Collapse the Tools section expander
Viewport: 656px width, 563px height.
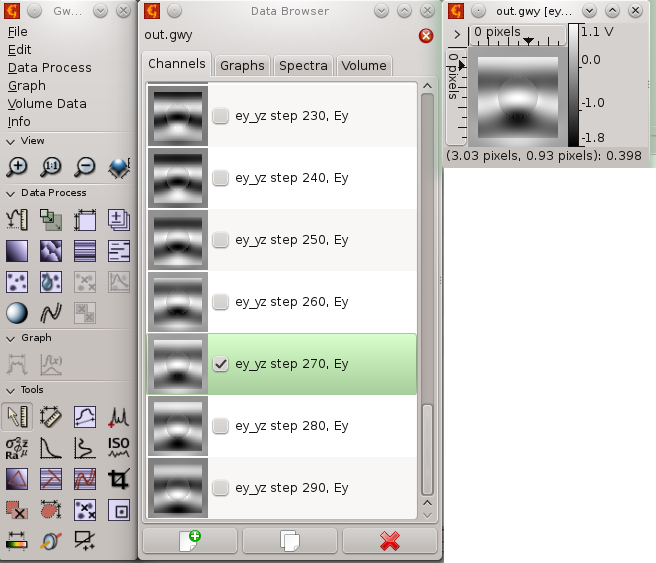coord(11,390)
